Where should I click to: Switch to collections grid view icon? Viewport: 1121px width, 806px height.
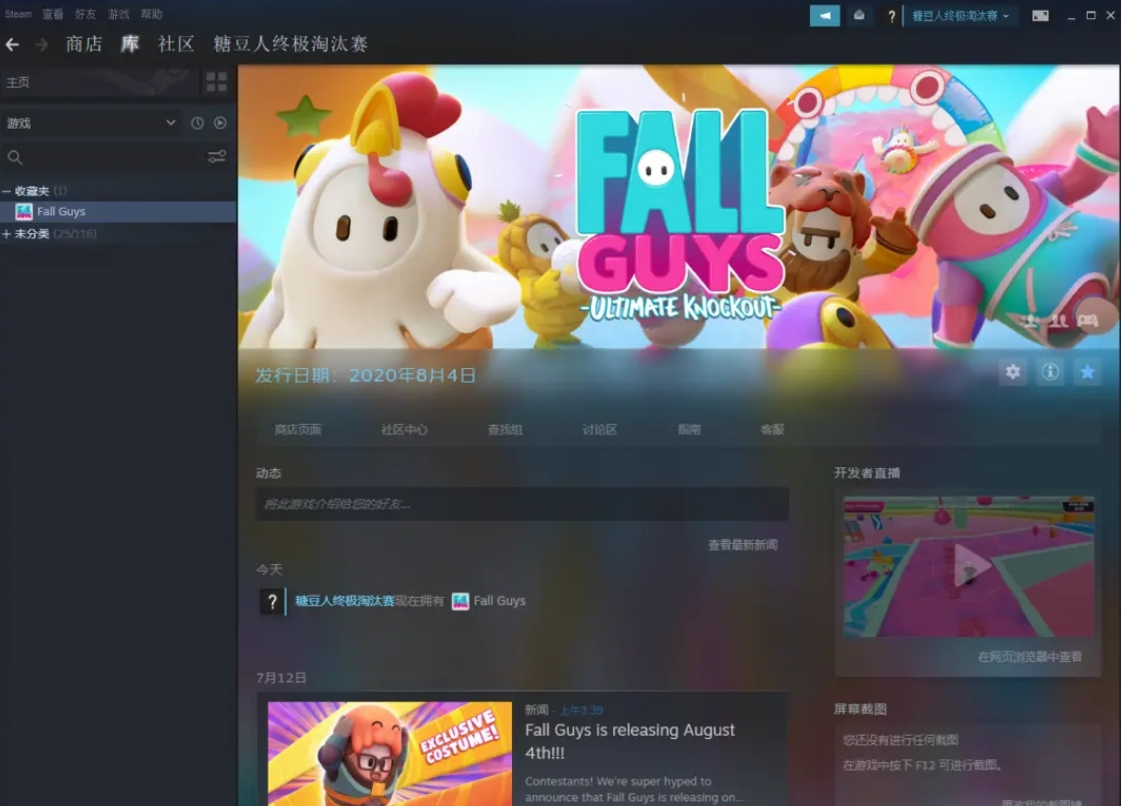pos(217,82)
